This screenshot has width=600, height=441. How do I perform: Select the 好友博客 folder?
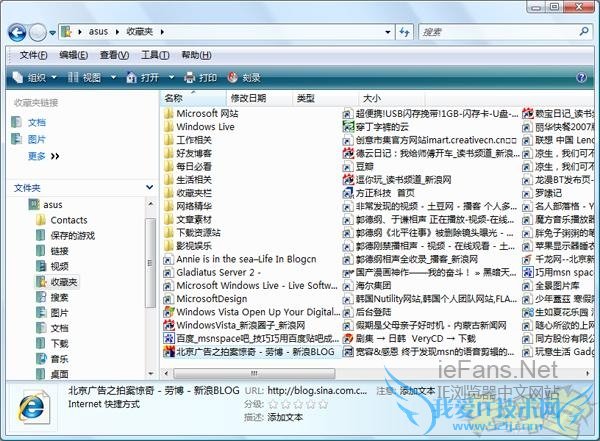pos(188,154)
